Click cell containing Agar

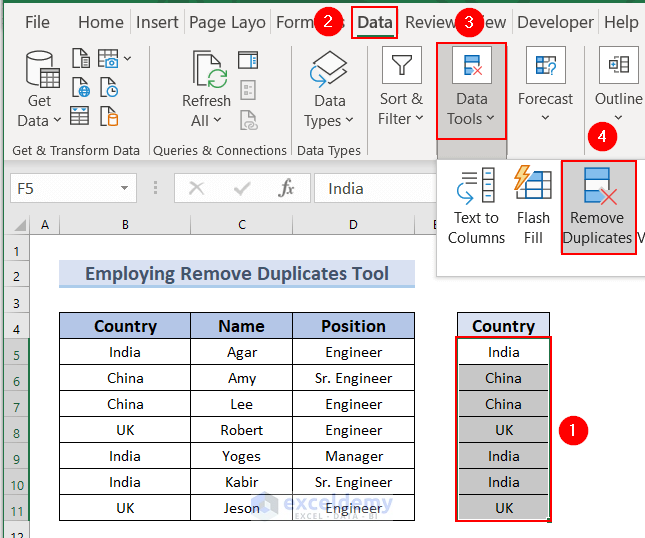(x=241, y=352)
